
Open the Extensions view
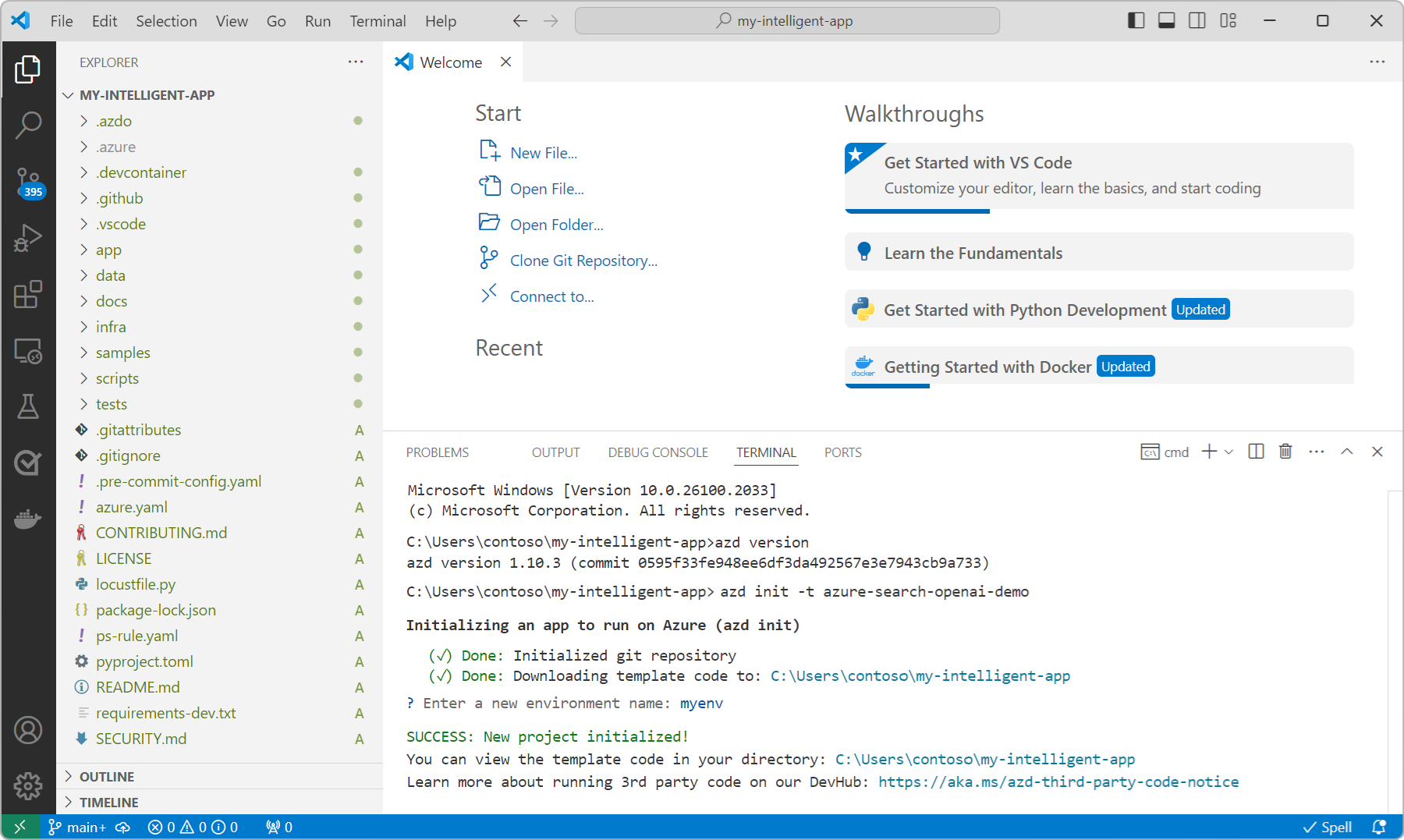[x=29, y=295]
